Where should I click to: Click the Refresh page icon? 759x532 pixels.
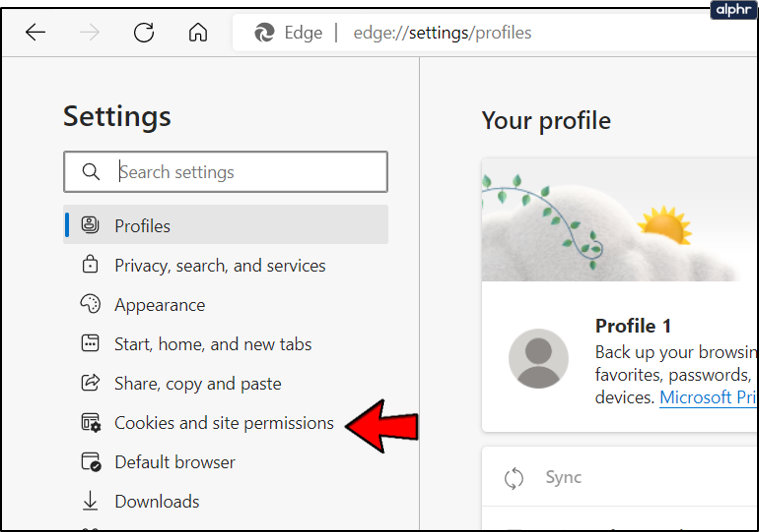tap(144, 33)
